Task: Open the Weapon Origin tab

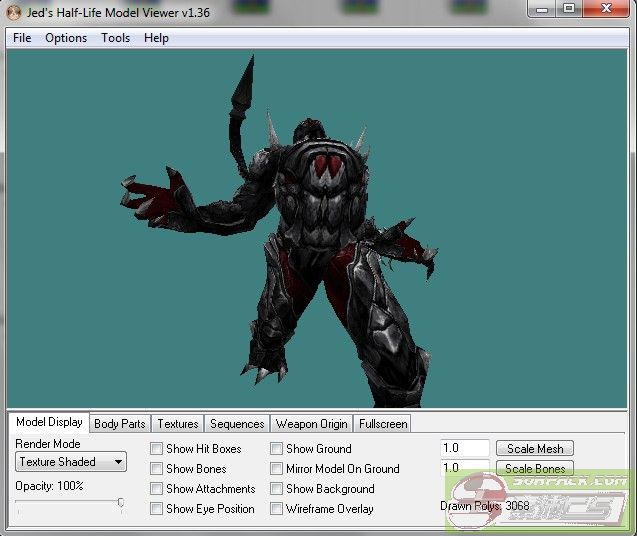Action: click(311, 424)
